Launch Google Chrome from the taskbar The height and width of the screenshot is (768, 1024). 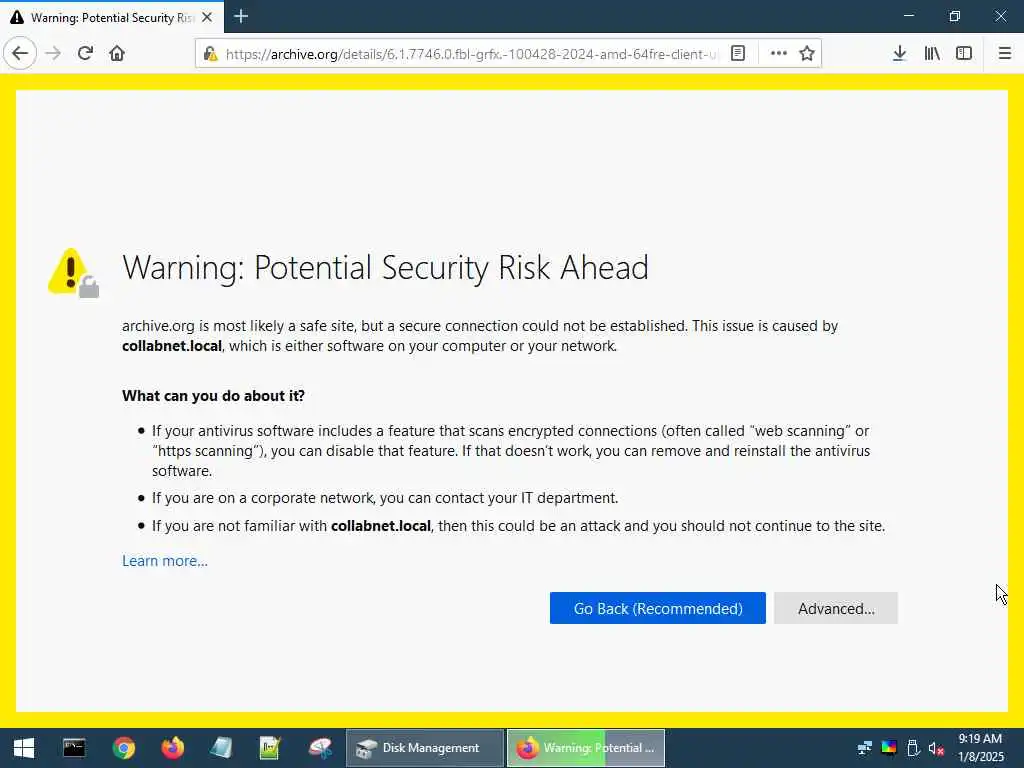click(123, 748)
